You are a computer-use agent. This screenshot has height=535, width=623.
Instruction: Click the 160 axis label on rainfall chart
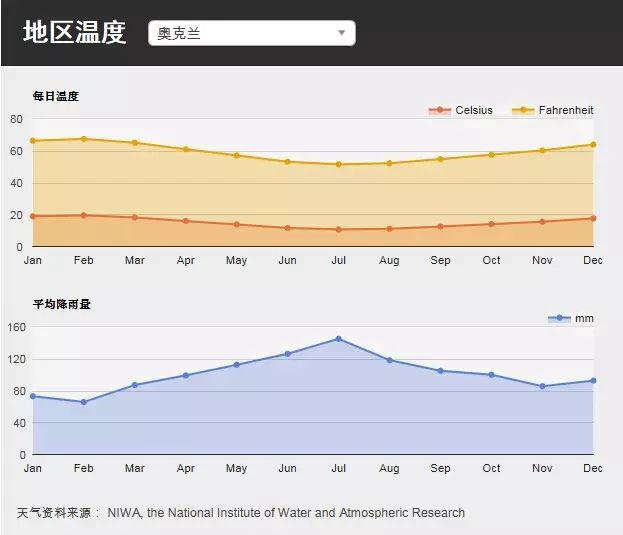(16, 327)
